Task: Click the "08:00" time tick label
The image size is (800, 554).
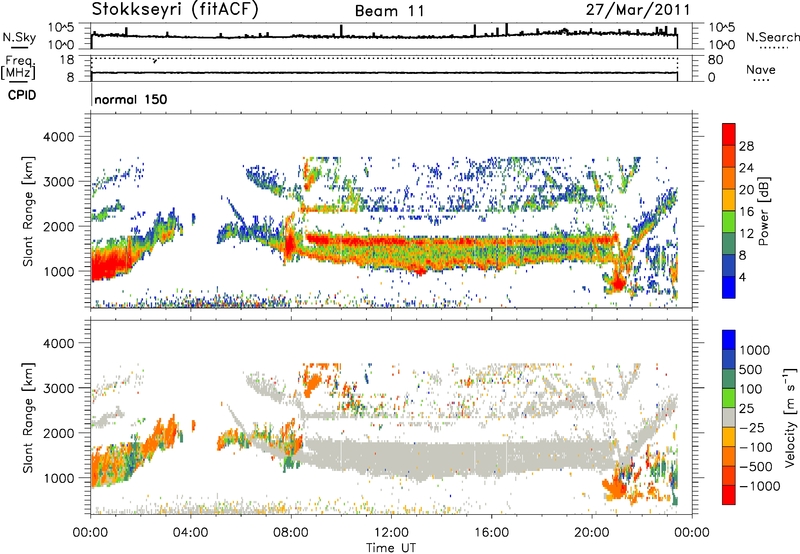Action: pos(291,533)
